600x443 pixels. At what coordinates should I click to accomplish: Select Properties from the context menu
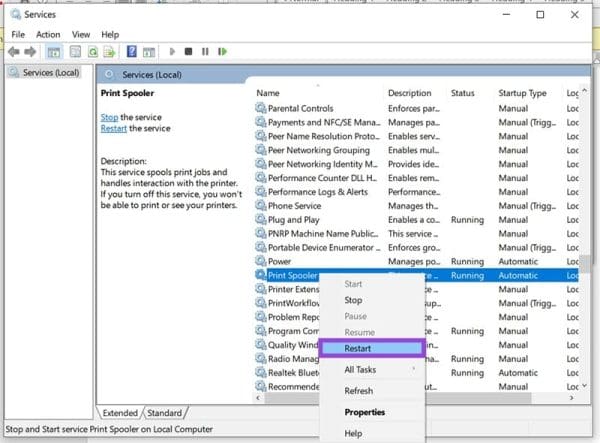point(365,412)
